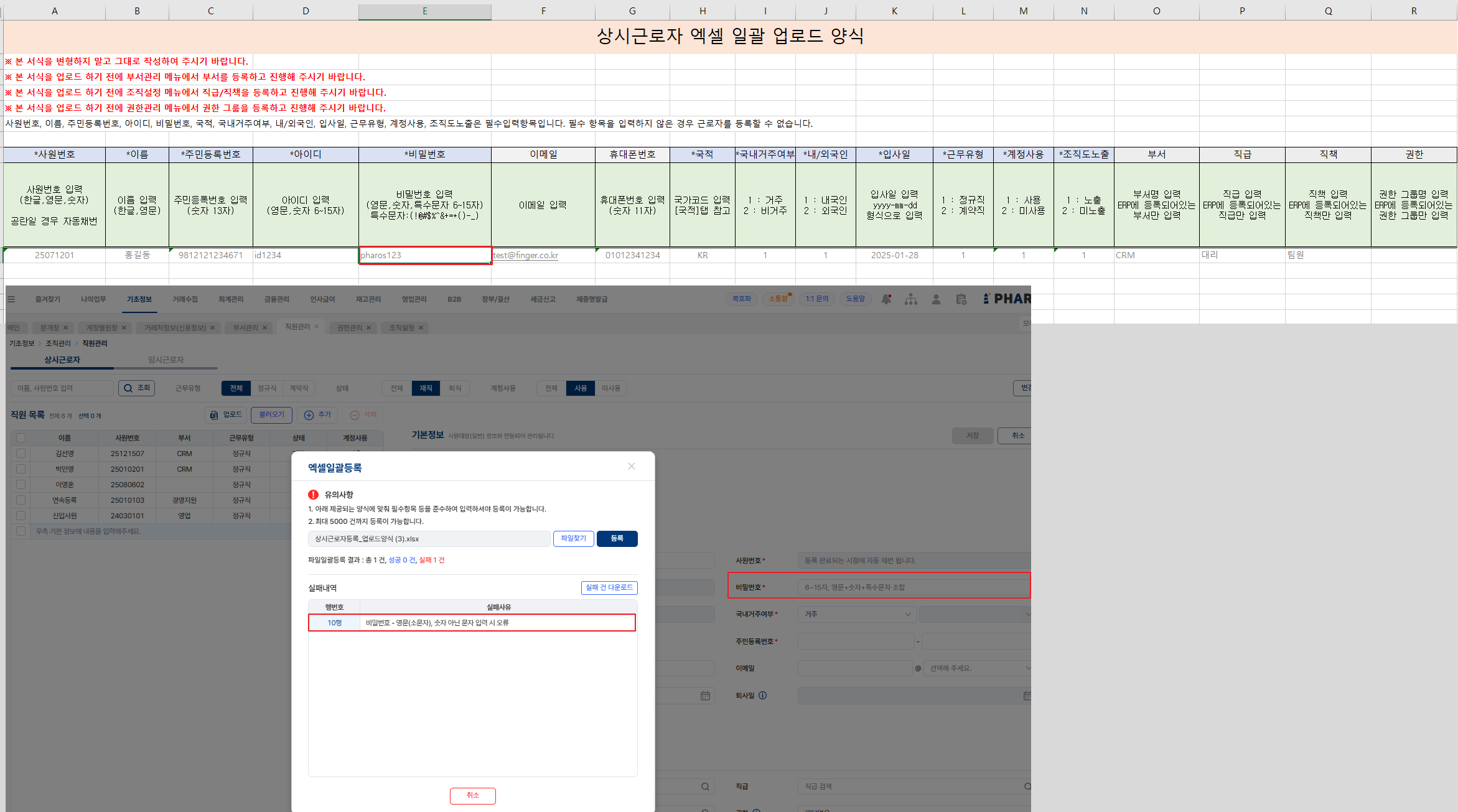Image resolution: width=1458 pixels, height=812 pixels.
Task: Open the 인사급여 top menu
Action: click(322, 299)
